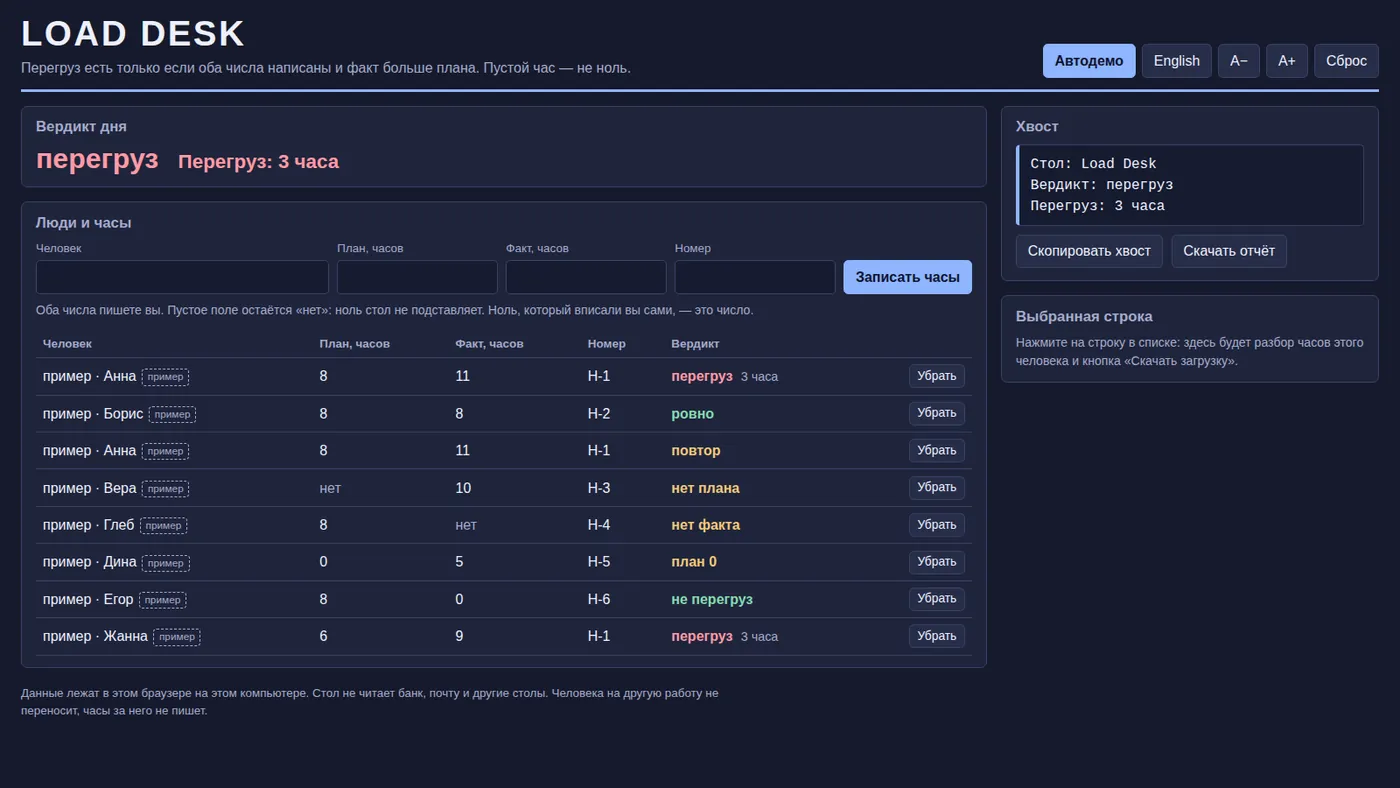
Task: Click the не перегруз verdict for Егор
Action: [712, 599]
